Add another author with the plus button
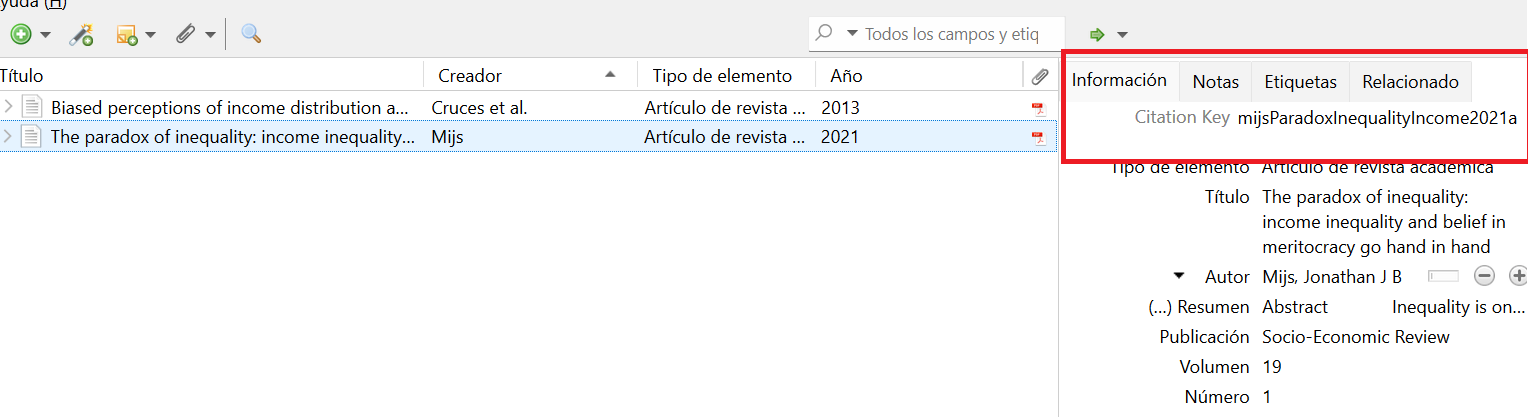1528x417 pixels. (1518, 276)
